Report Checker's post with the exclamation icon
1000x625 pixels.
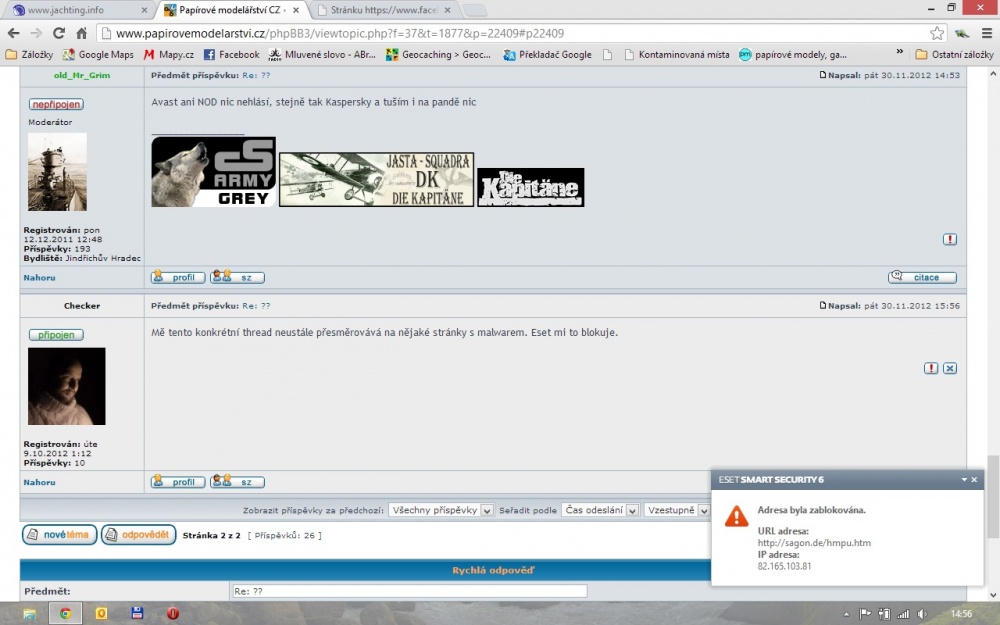(931, 368)
